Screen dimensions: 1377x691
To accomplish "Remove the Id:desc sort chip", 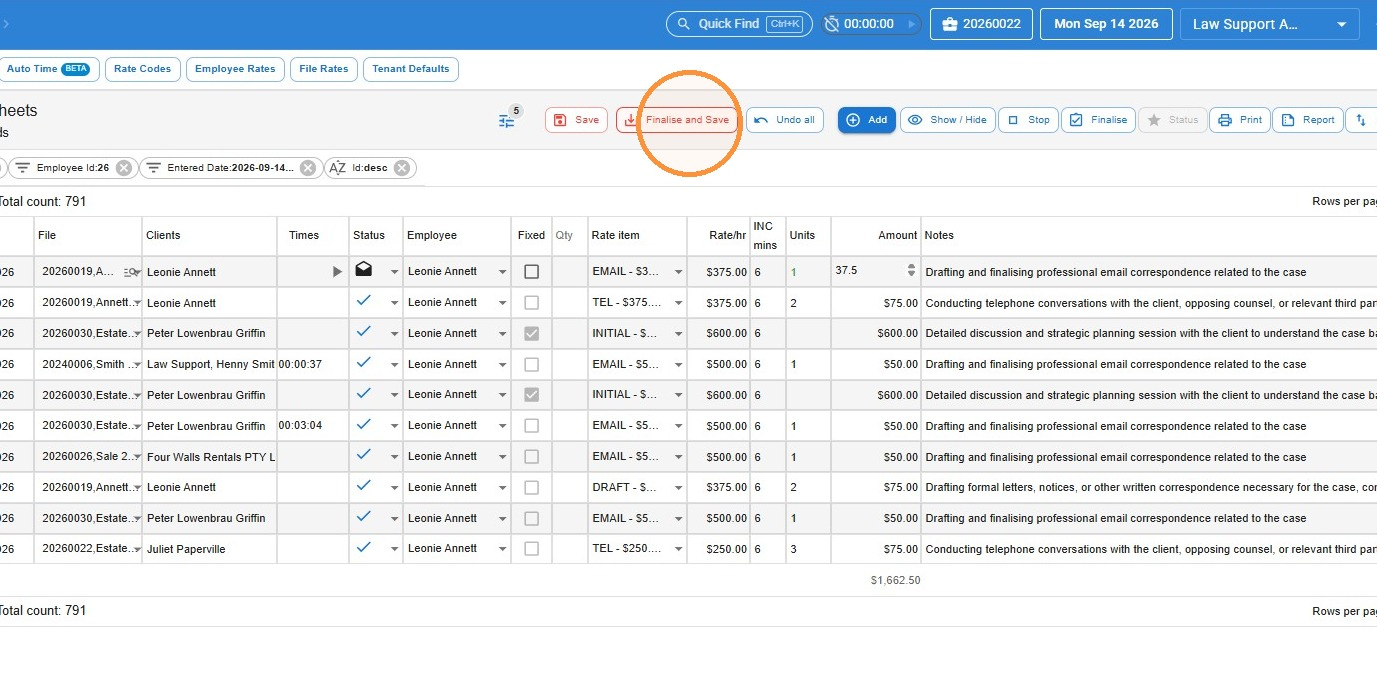I will pyautogui.click(x=402, y=168).
